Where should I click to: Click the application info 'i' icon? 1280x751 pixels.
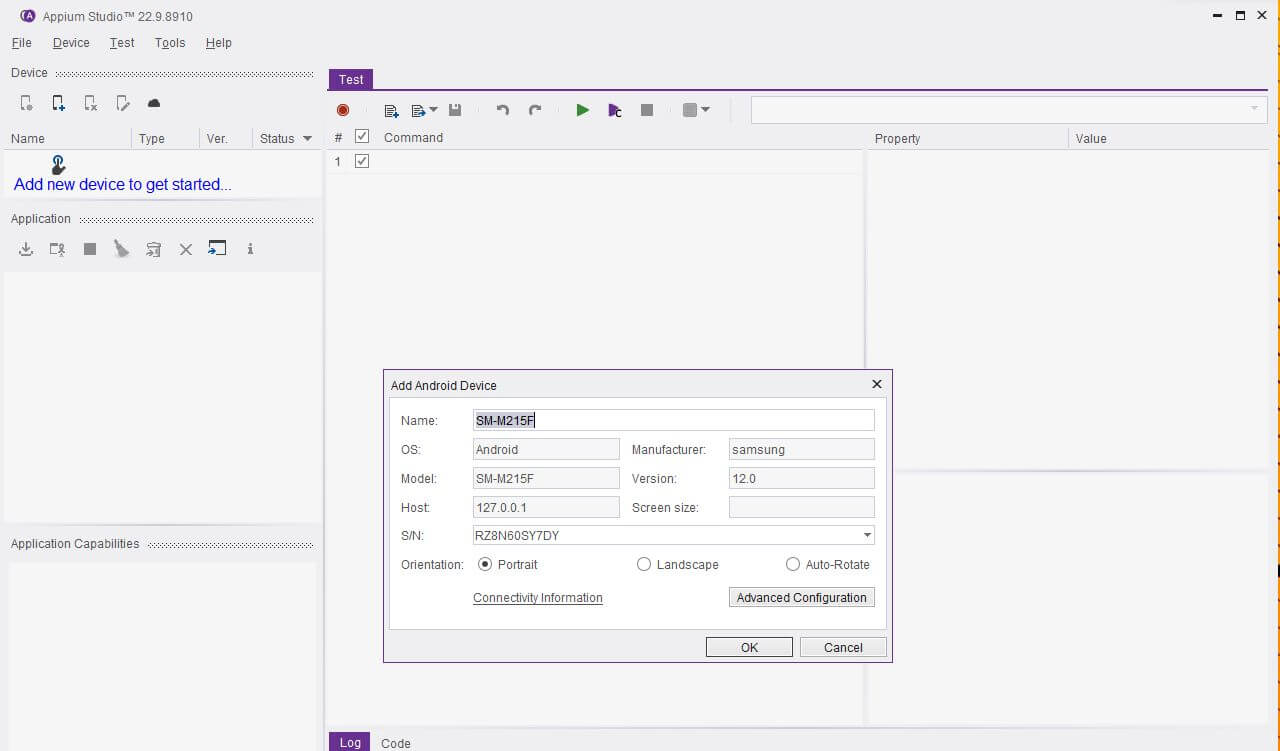(x=250, y=249)
